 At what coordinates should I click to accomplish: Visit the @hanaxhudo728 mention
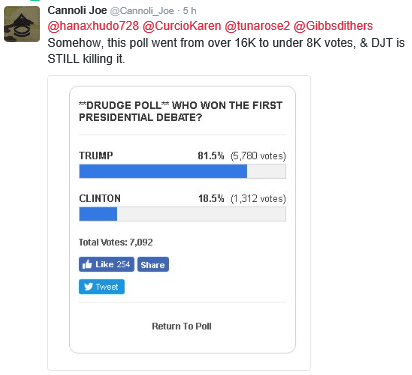(93, 26)
